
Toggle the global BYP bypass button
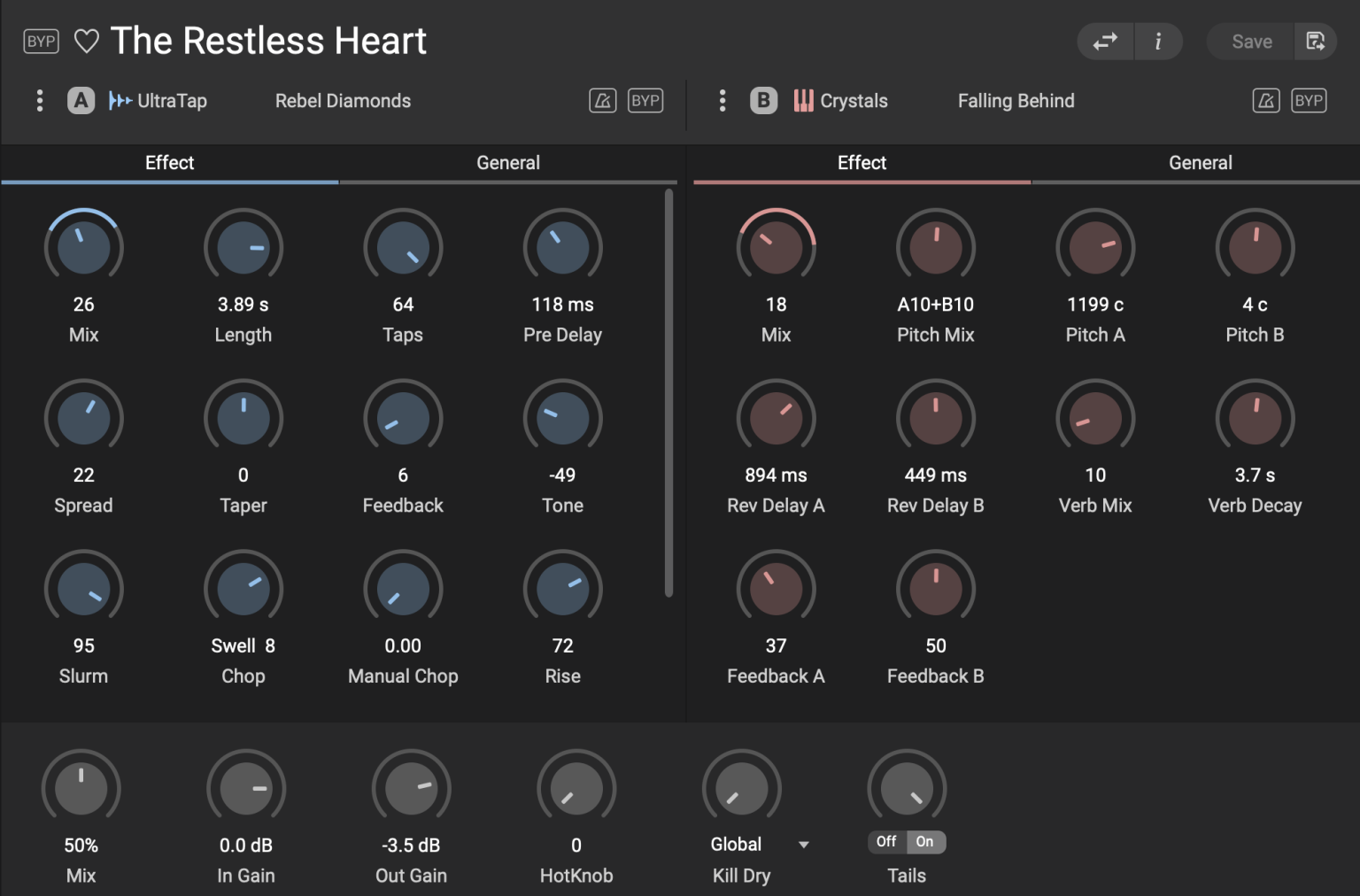tap(41, 42)
